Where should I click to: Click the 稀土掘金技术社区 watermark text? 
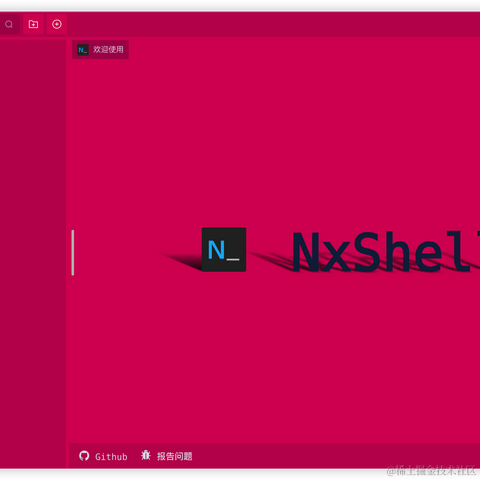coord(431,471)
